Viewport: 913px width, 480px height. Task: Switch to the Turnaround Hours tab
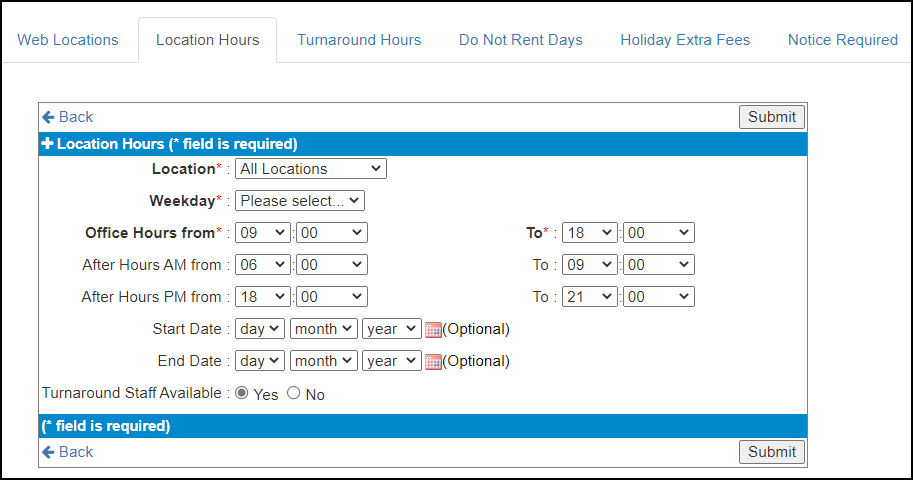click(359, 40)
